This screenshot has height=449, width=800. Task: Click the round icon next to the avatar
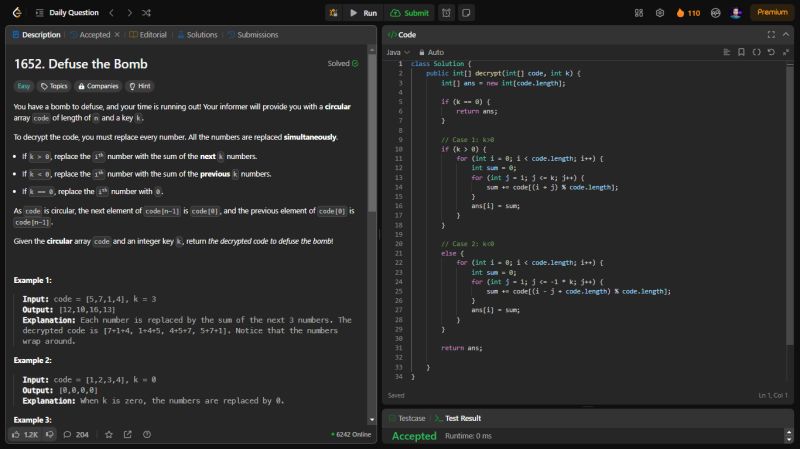[715, 13]
